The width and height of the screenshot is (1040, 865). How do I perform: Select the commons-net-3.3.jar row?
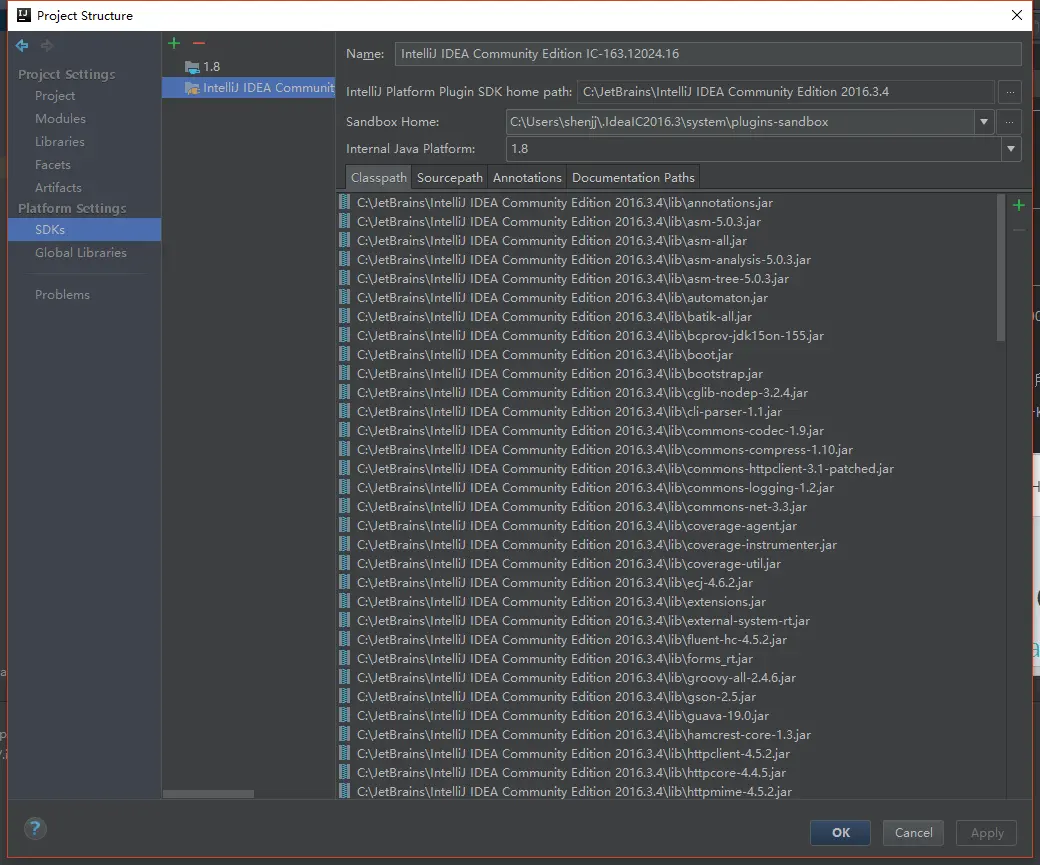[x=667, y=507]
